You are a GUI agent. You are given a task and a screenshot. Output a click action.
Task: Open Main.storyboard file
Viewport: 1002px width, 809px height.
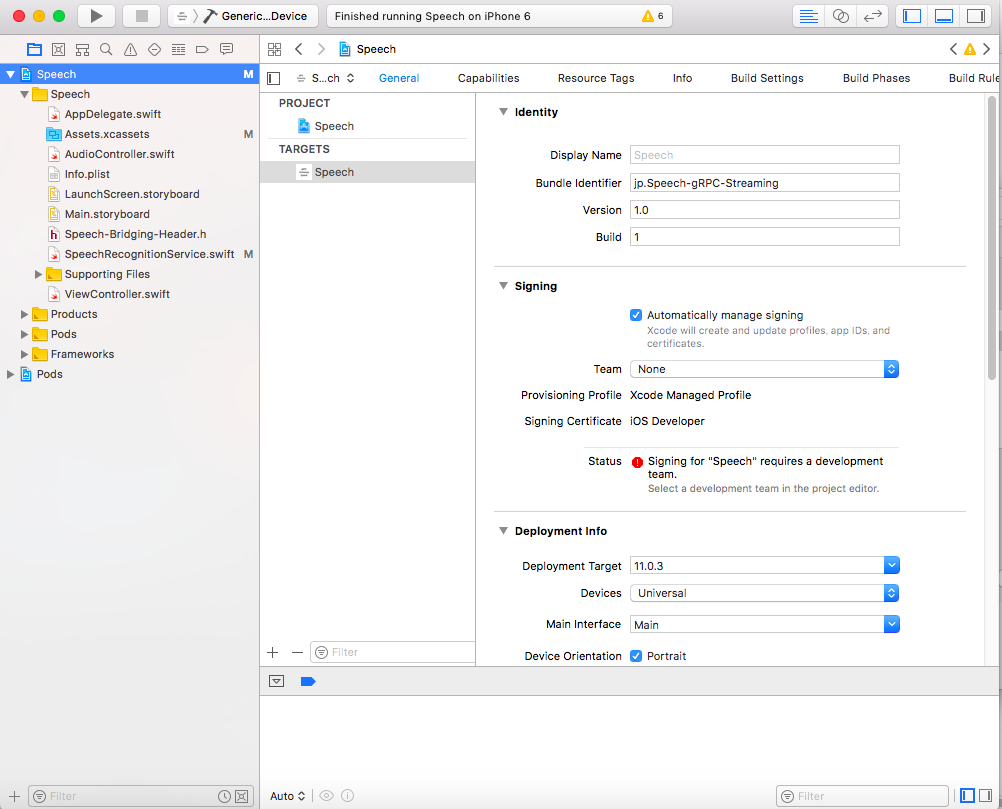pos(107,214)
